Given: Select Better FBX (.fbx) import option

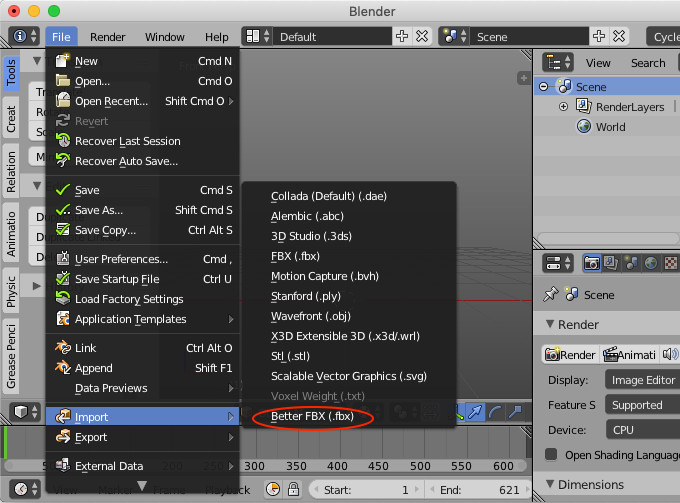Looking at the screenshot, I should (x=349, y=416).
